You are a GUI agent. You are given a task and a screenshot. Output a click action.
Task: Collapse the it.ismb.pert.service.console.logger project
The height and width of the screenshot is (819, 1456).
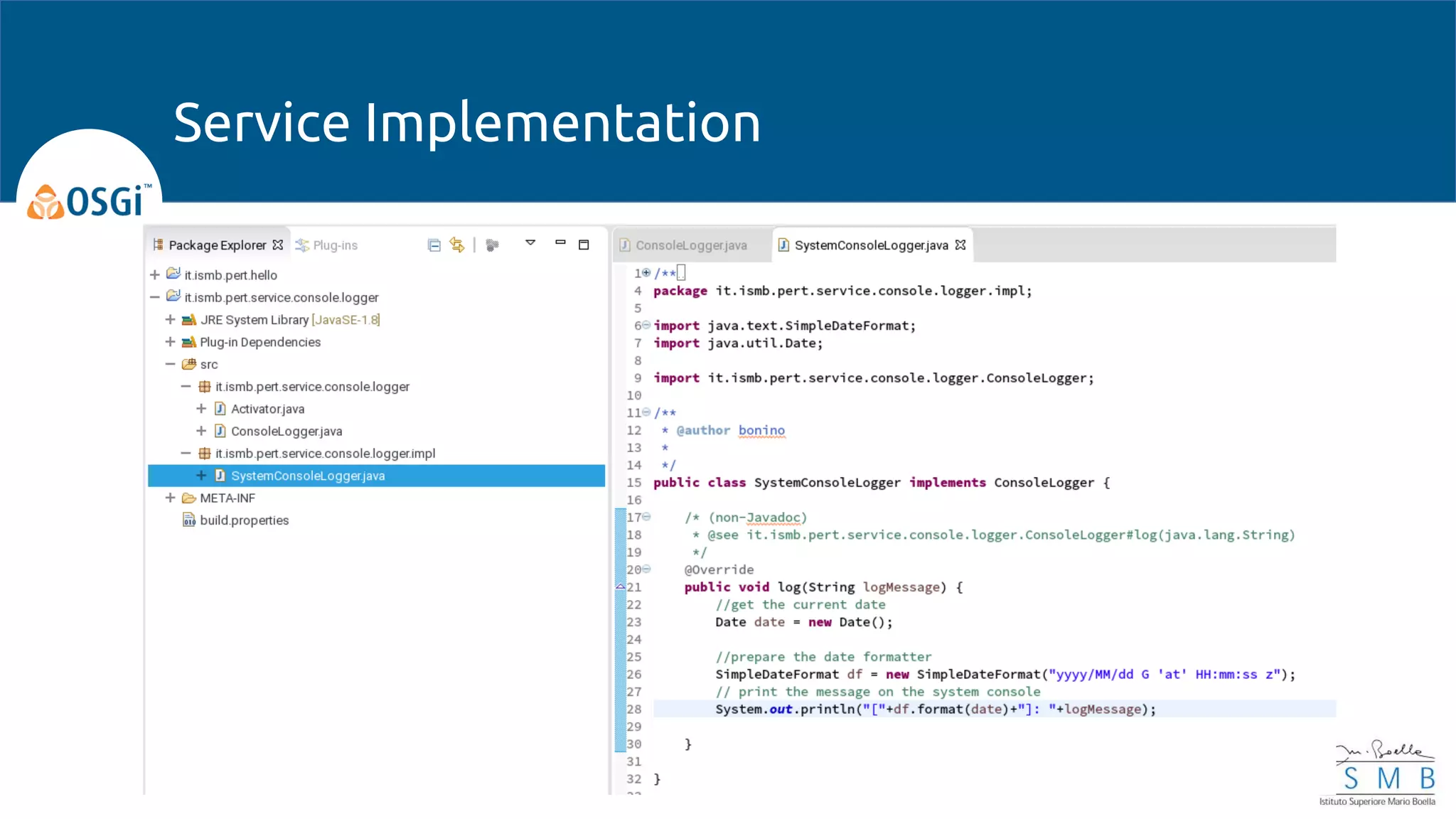[155, 297]
